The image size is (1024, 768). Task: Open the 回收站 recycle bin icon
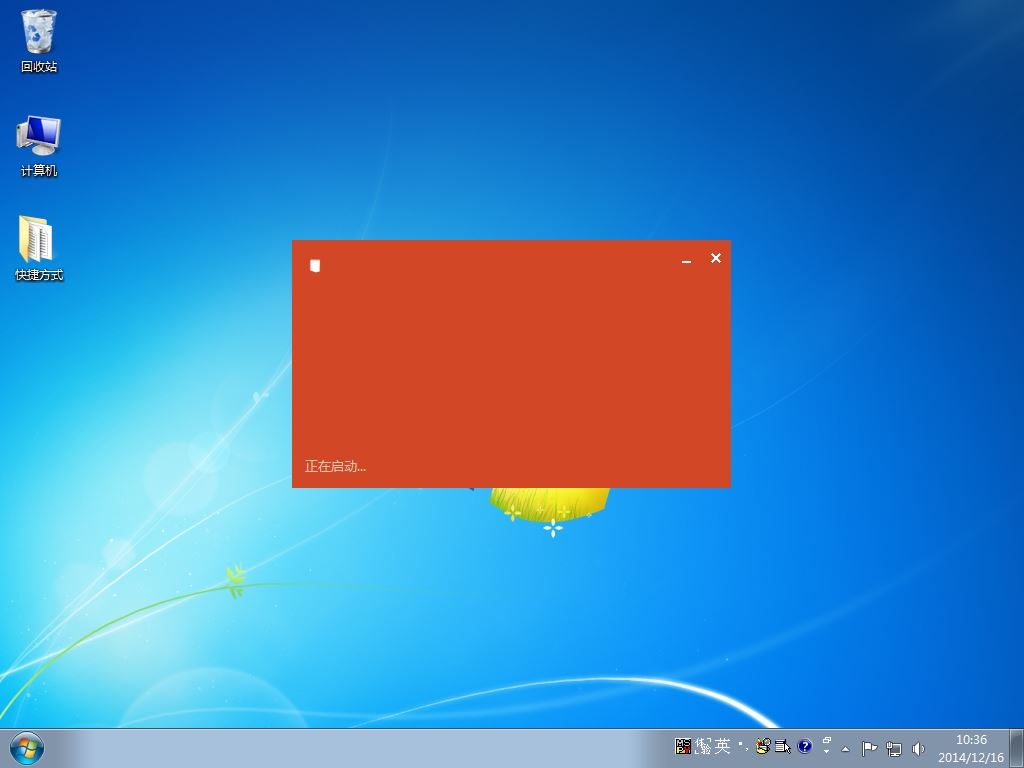[39, 40]
